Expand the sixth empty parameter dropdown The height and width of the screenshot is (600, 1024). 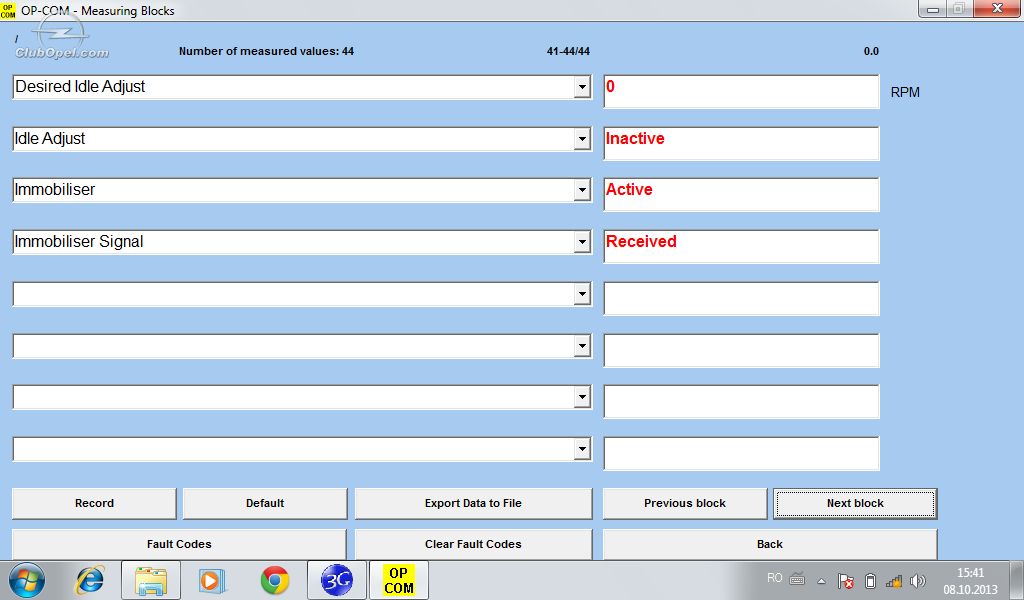point(582,345)
